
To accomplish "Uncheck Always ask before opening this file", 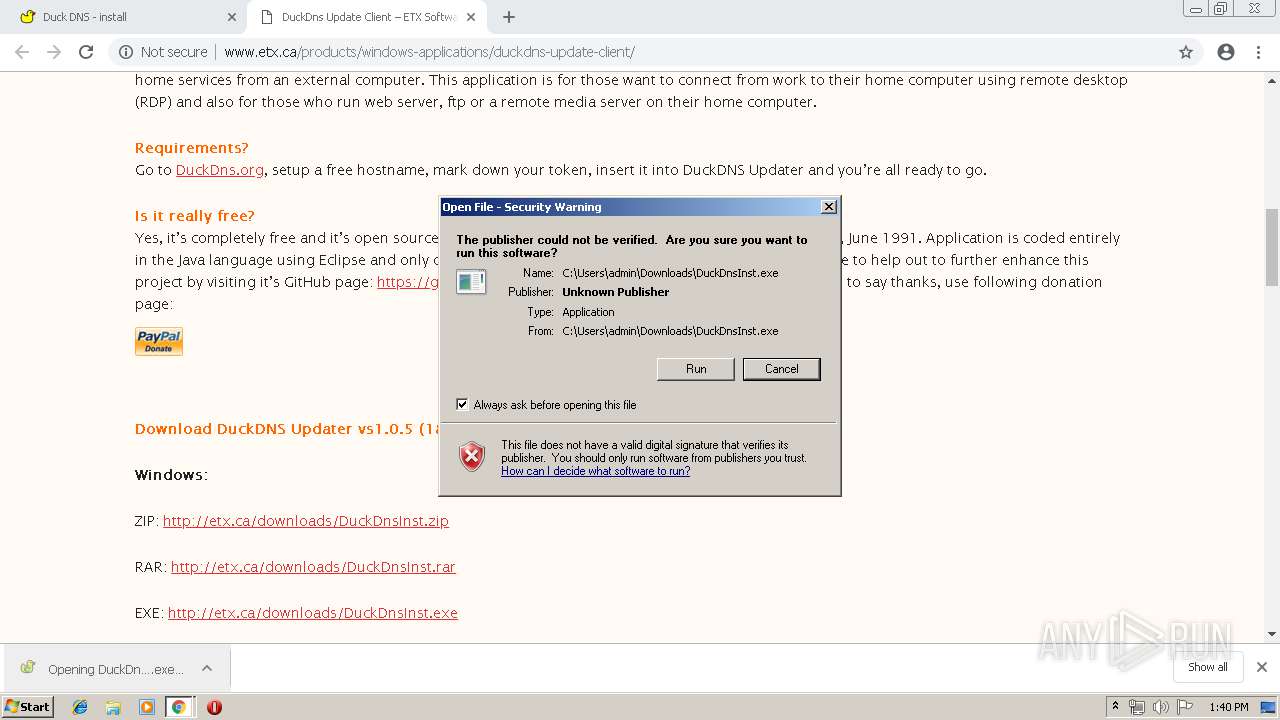I will 462,404.
